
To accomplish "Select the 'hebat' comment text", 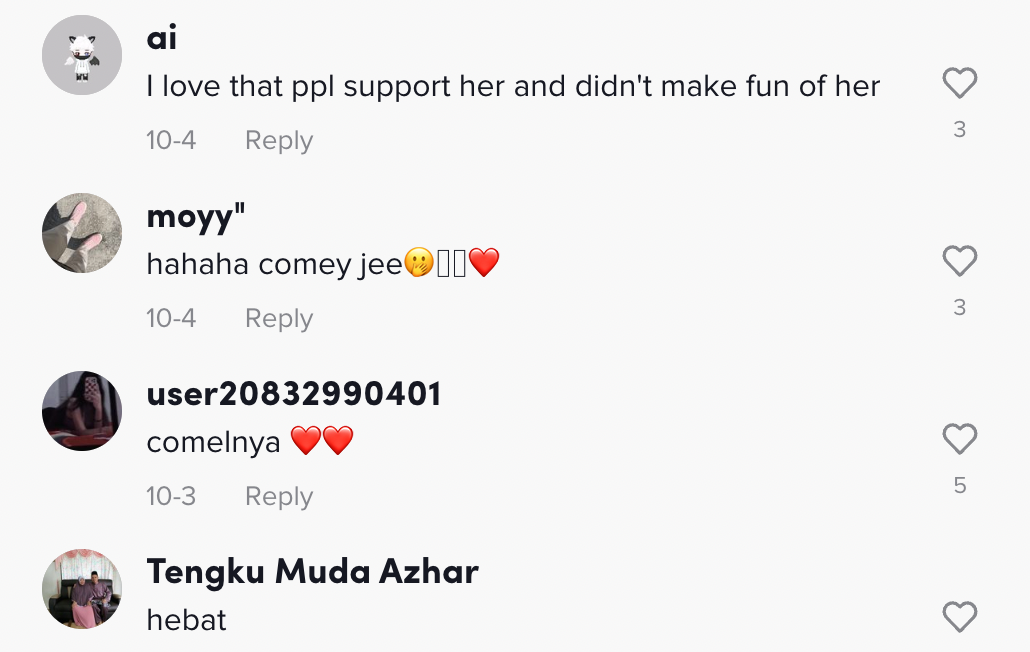I will [x=187, y=620].
